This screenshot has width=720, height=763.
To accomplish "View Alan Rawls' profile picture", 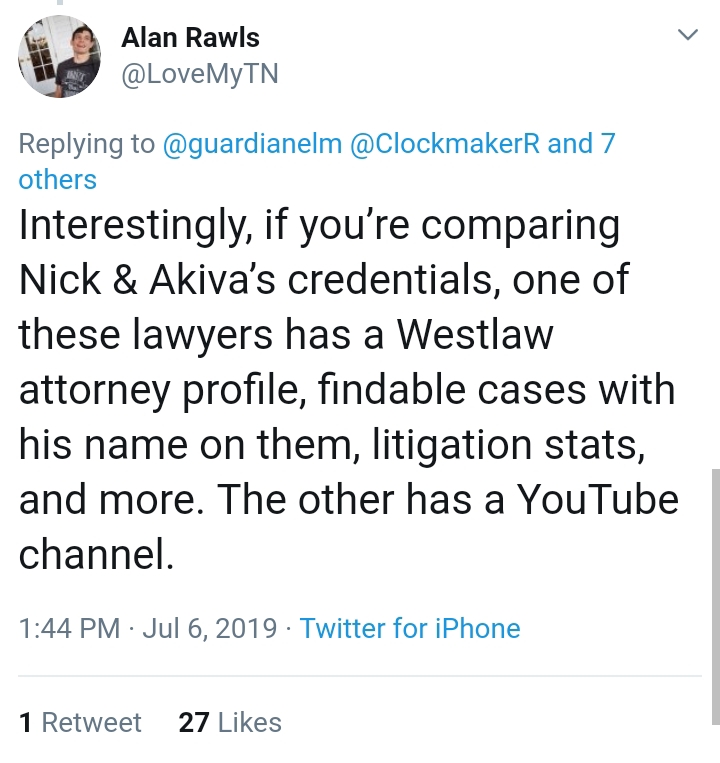I will click(x=59, y=56).
